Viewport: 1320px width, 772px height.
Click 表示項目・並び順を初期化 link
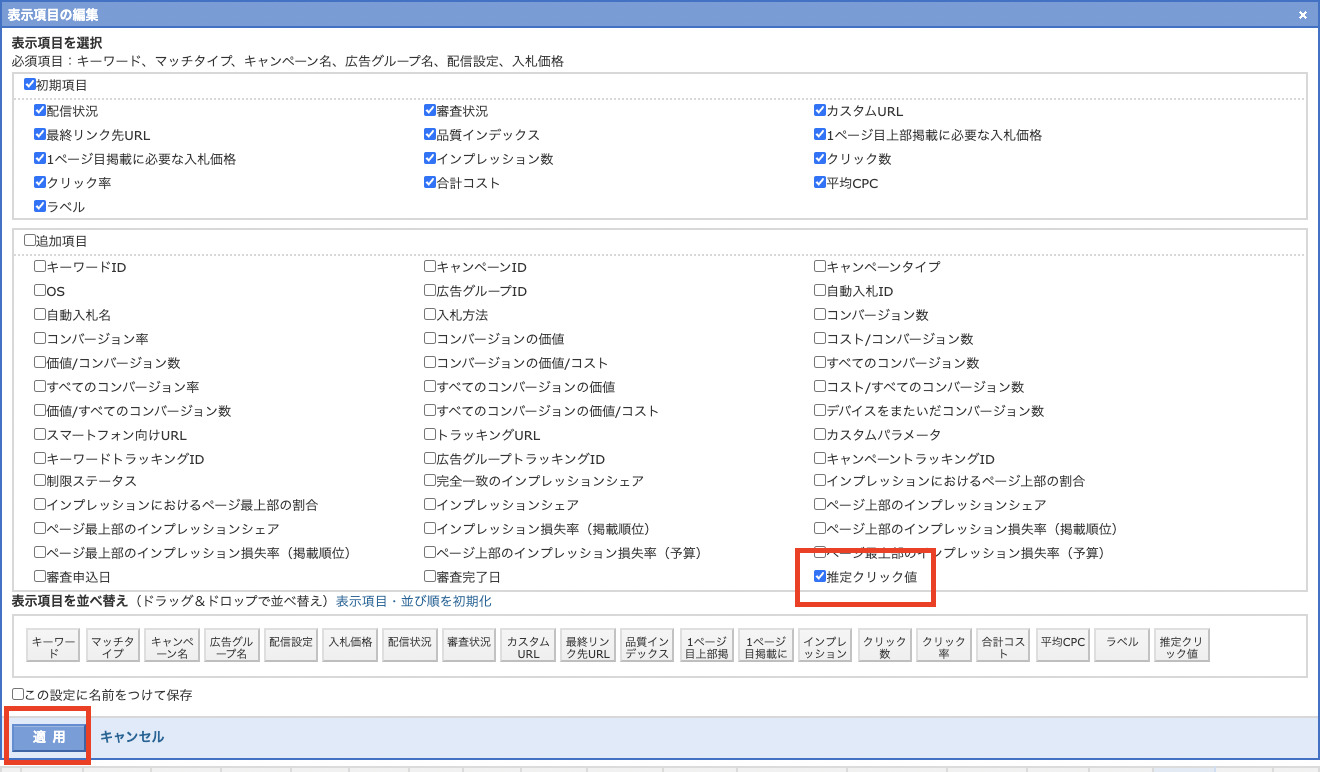point(413,601)
